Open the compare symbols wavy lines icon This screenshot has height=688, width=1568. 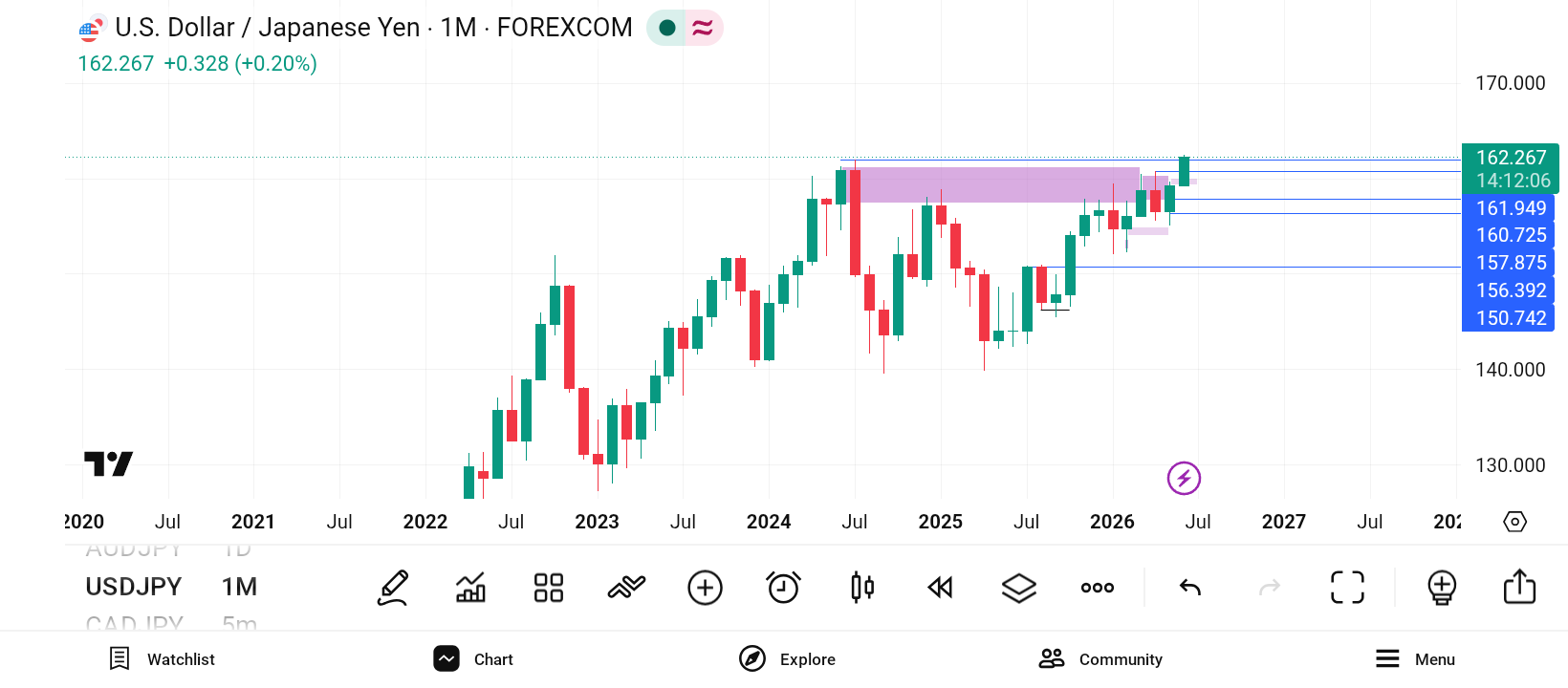[627, 588]
